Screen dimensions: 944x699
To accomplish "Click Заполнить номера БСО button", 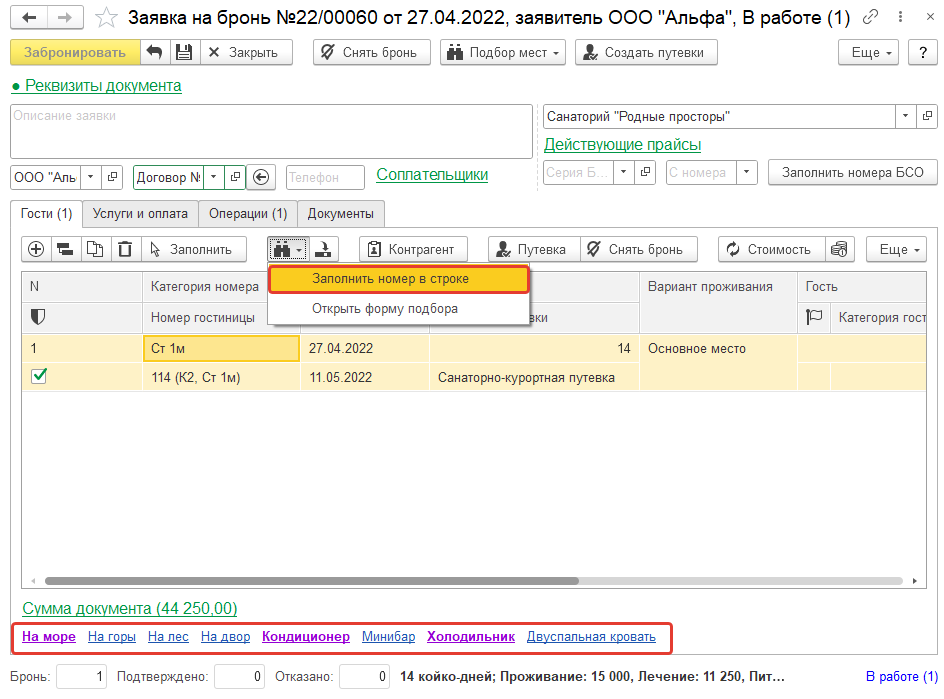I will (x=852, y=172).
